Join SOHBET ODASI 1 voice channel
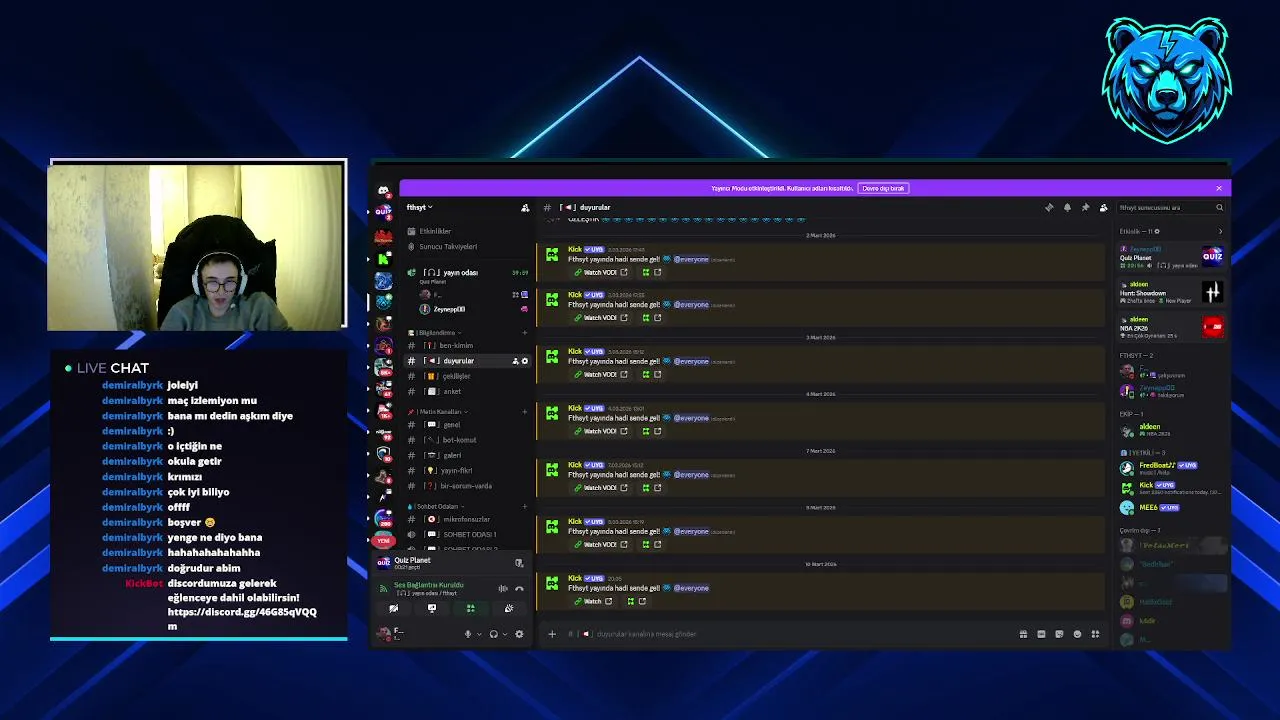 point(468,534)
